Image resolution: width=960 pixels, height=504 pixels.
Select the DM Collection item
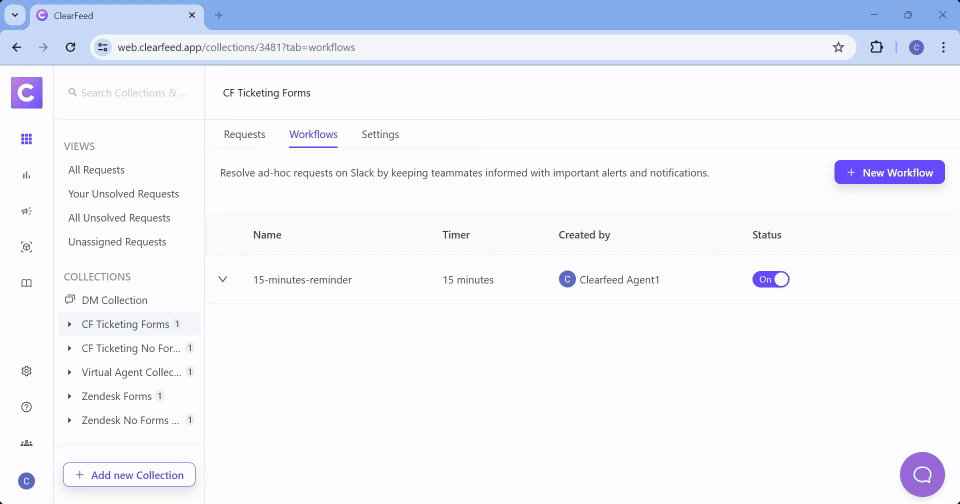114,300
